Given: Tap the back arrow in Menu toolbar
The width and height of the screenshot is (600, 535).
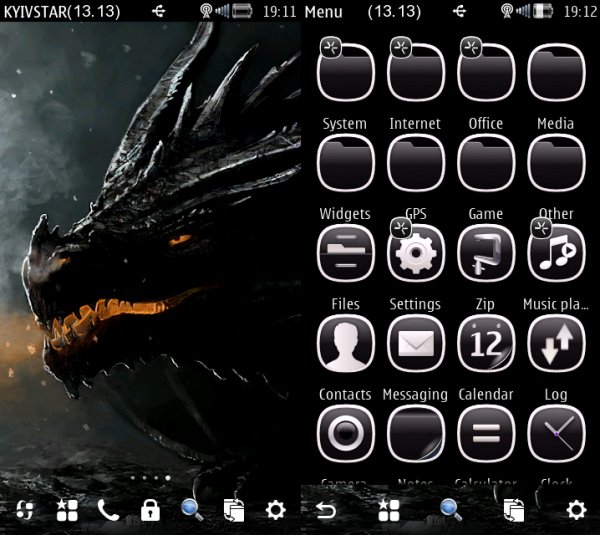Looking at the screenshot, I should click(326, 510).
